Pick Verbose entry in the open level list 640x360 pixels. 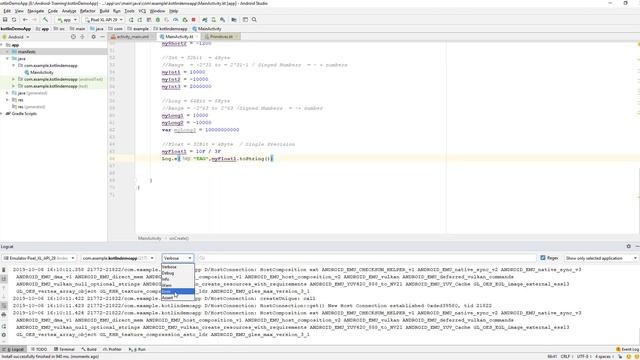(x=178, y=267)
